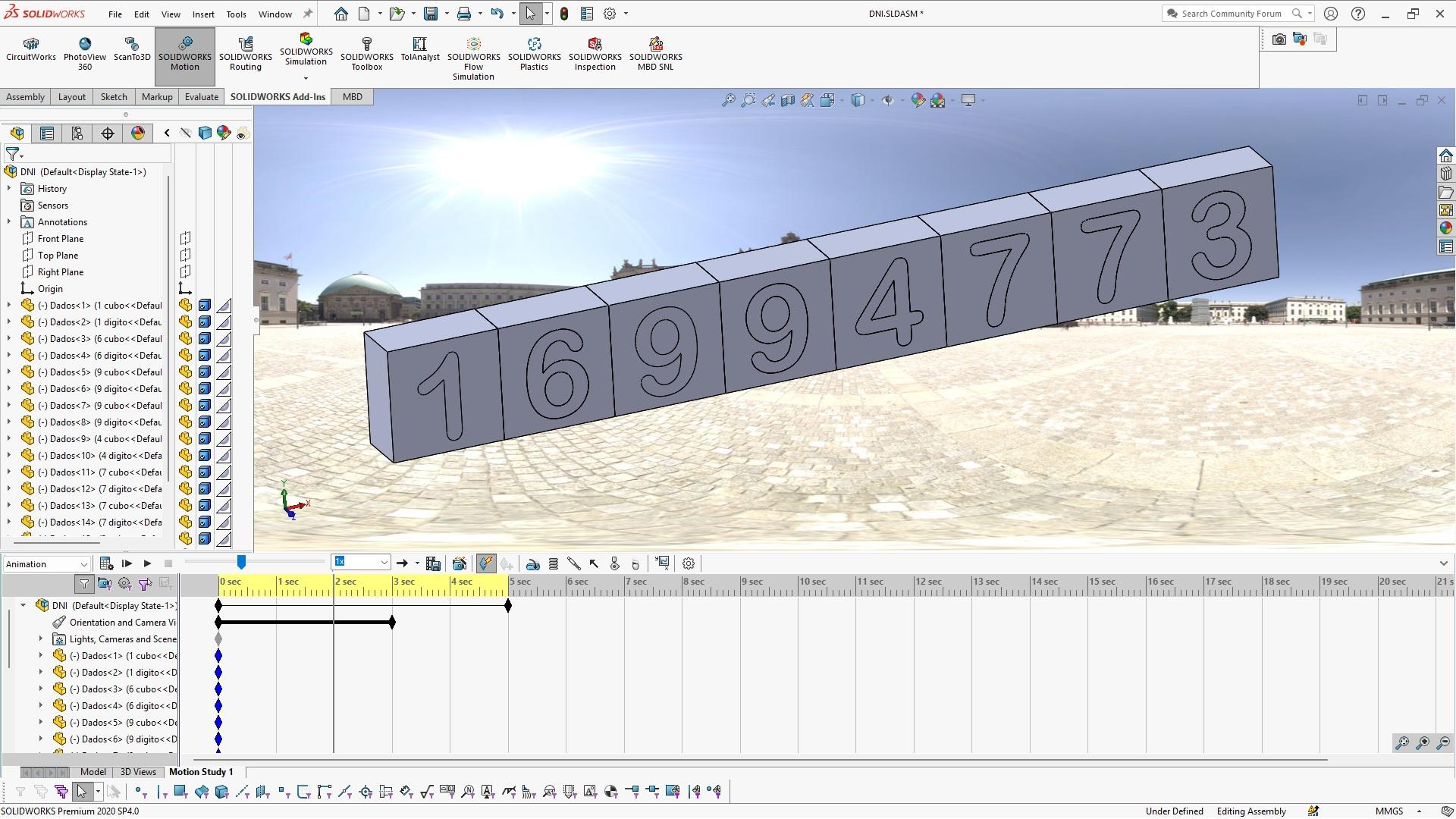The width and height of the screenshot is (1456, 819).
Task: Switch to the Assembly tab
Action: point(25,97)
